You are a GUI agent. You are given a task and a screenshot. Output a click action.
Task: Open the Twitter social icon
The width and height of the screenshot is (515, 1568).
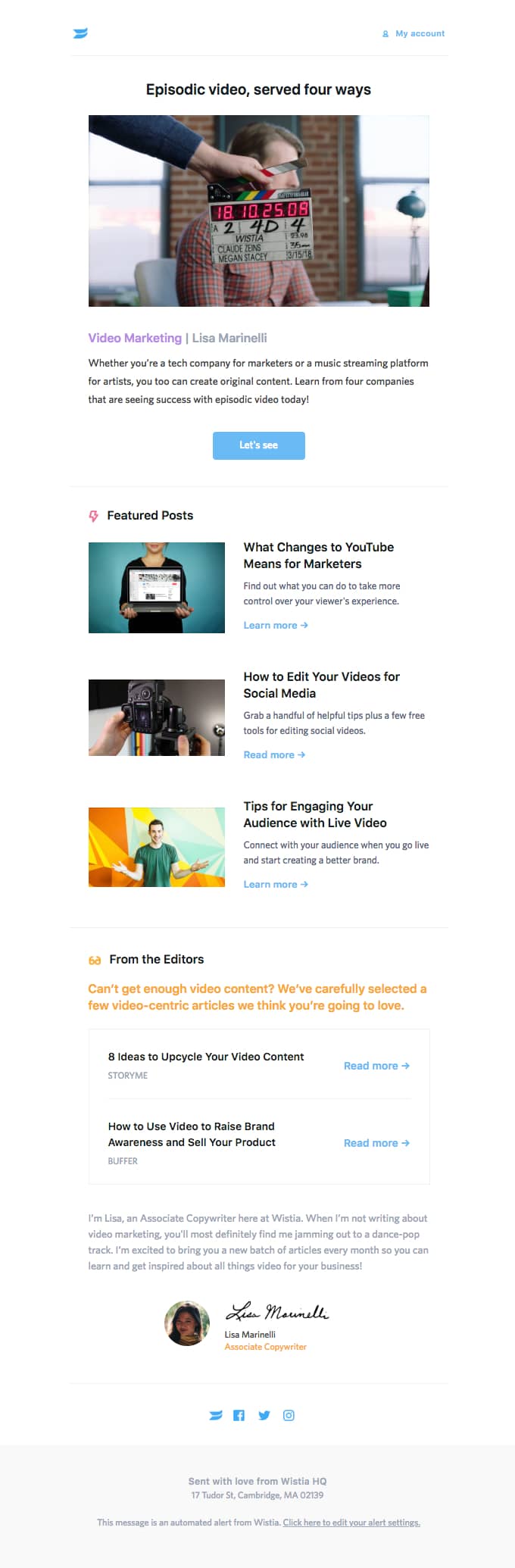coord(264,1415)
